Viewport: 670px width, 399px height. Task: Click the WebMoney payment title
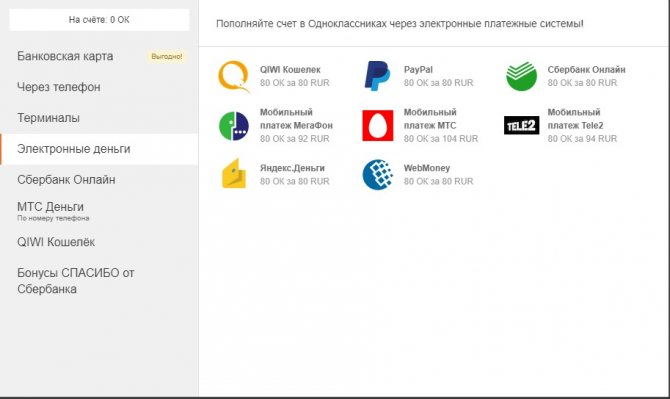(x=426, y=168)
